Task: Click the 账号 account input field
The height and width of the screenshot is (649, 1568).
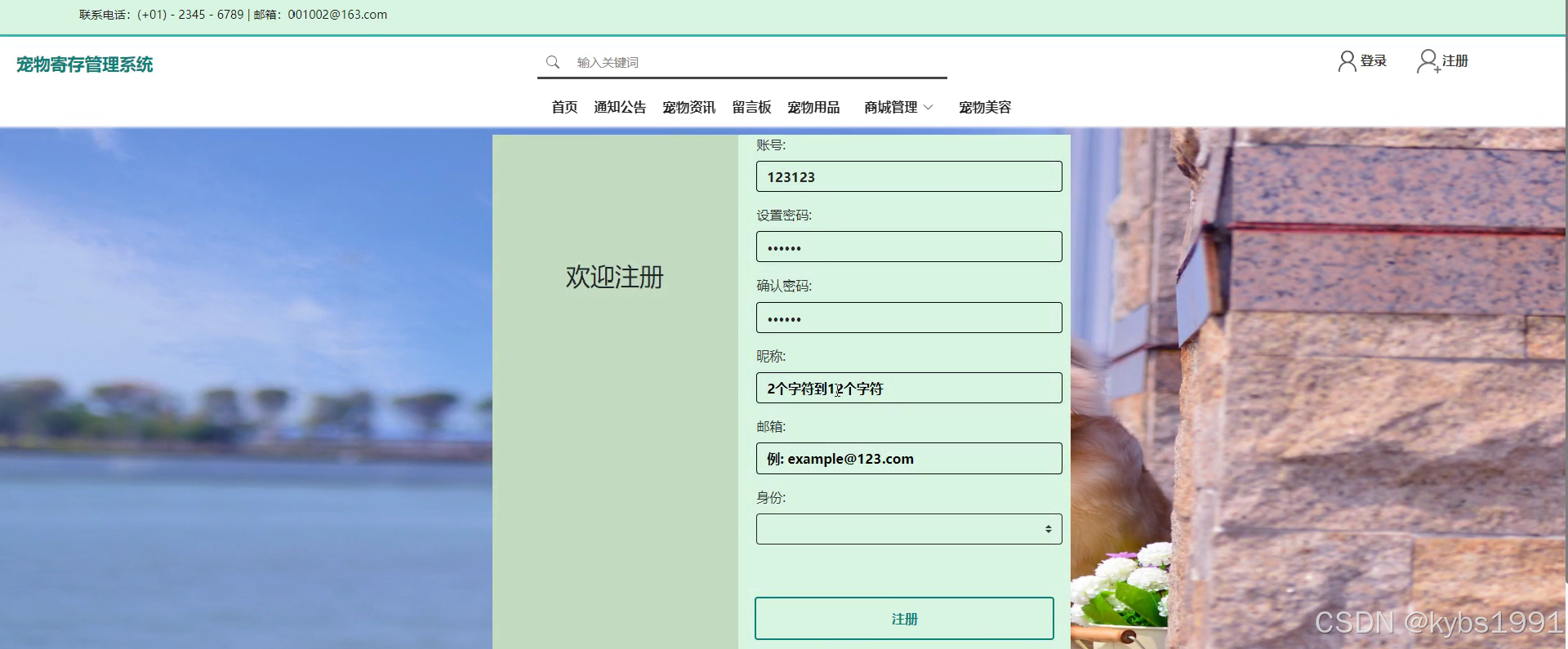Action: point(909,176)
